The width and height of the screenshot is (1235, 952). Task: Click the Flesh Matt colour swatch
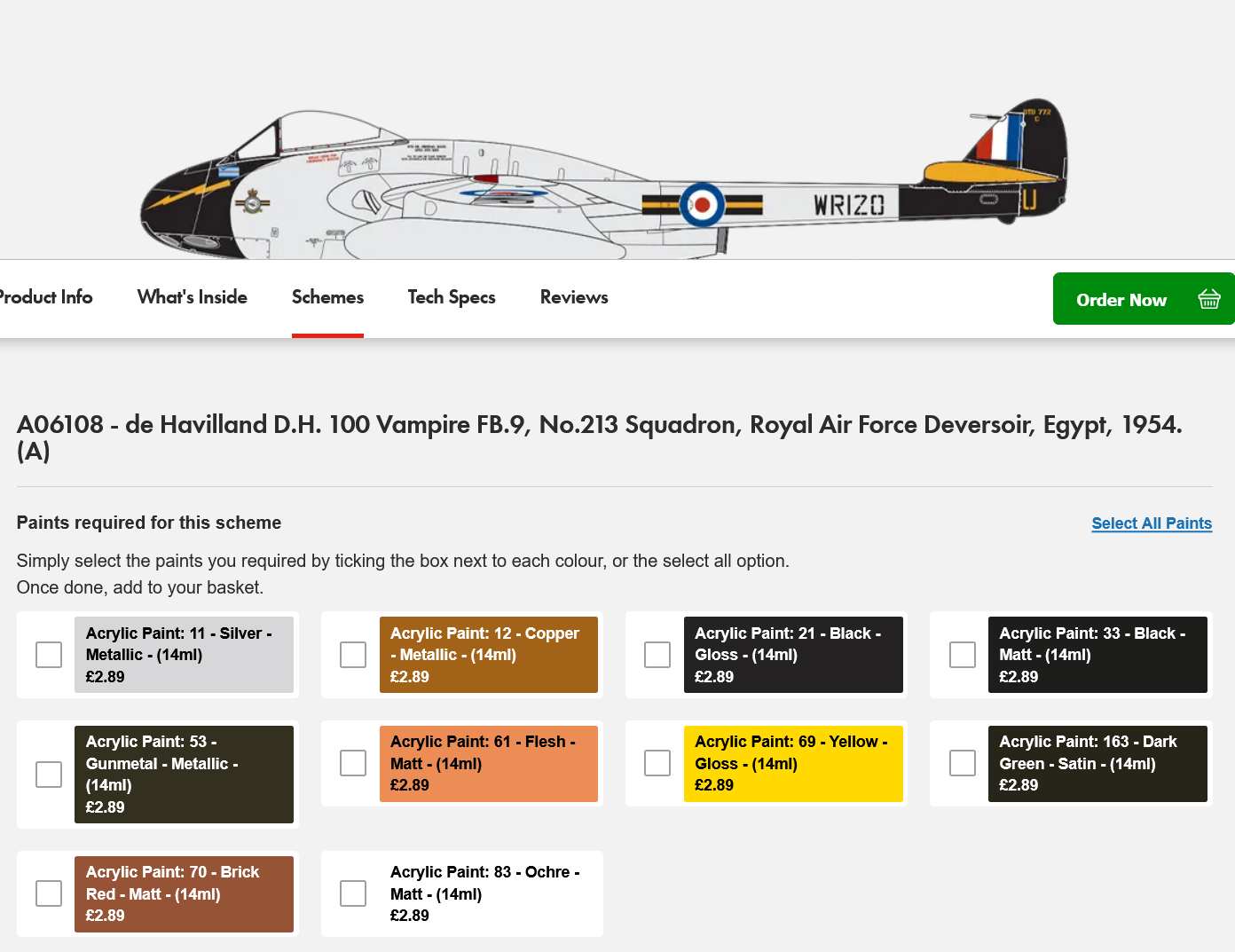point(489,764)
